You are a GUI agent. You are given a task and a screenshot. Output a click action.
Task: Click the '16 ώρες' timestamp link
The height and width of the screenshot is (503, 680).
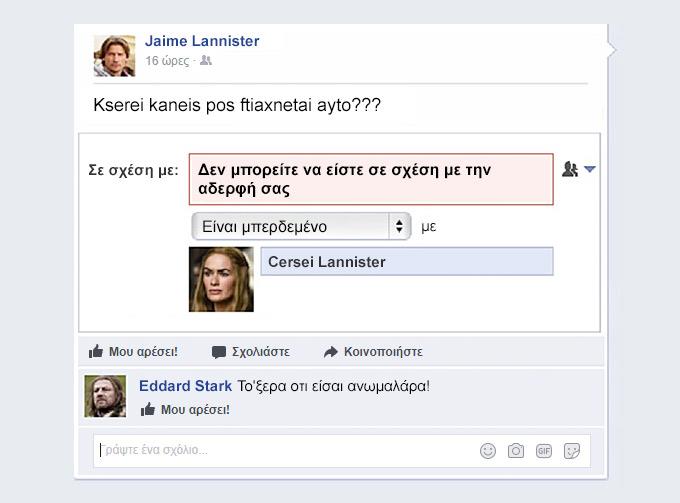(x=167, y=61)
